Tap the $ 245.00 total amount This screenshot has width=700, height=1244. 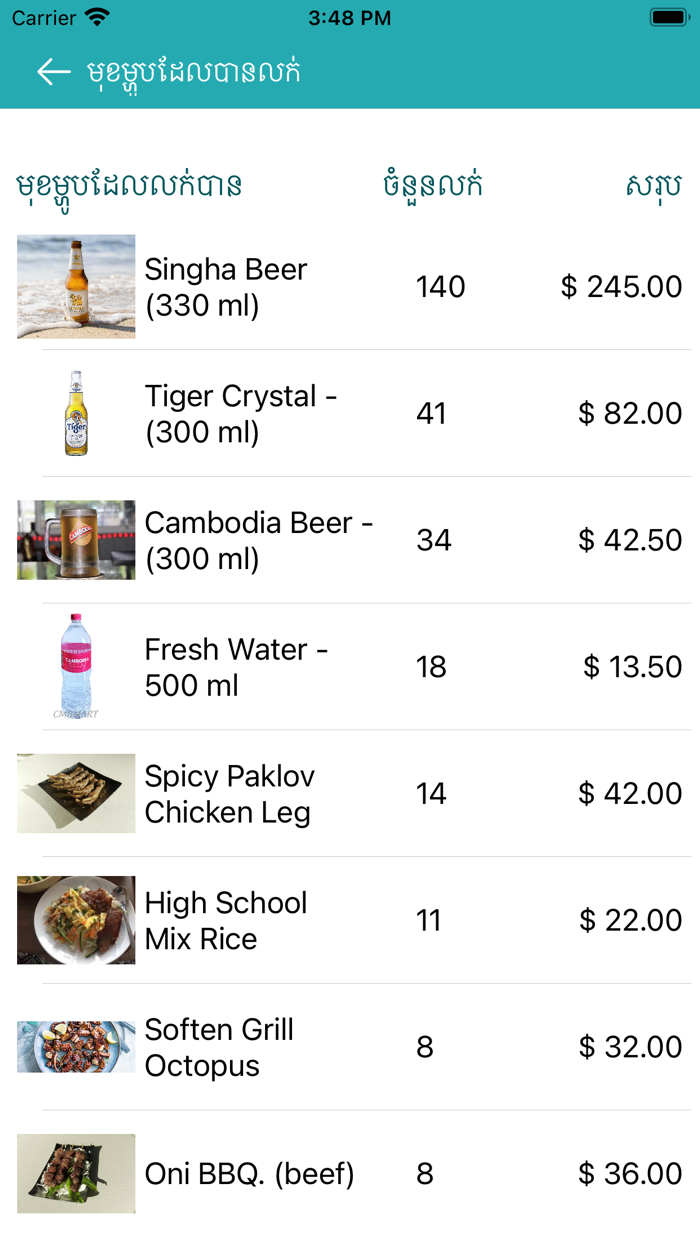[621, 287]
